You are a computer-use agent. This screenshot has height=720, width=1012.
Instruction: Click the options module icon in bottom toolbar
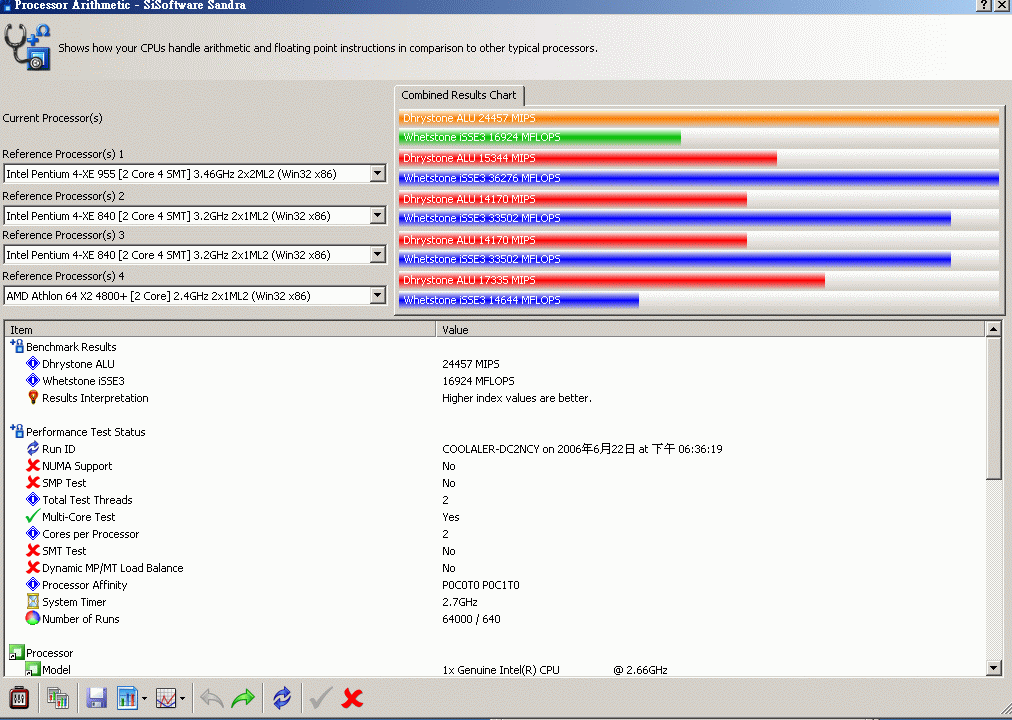[x=19, y=698]
